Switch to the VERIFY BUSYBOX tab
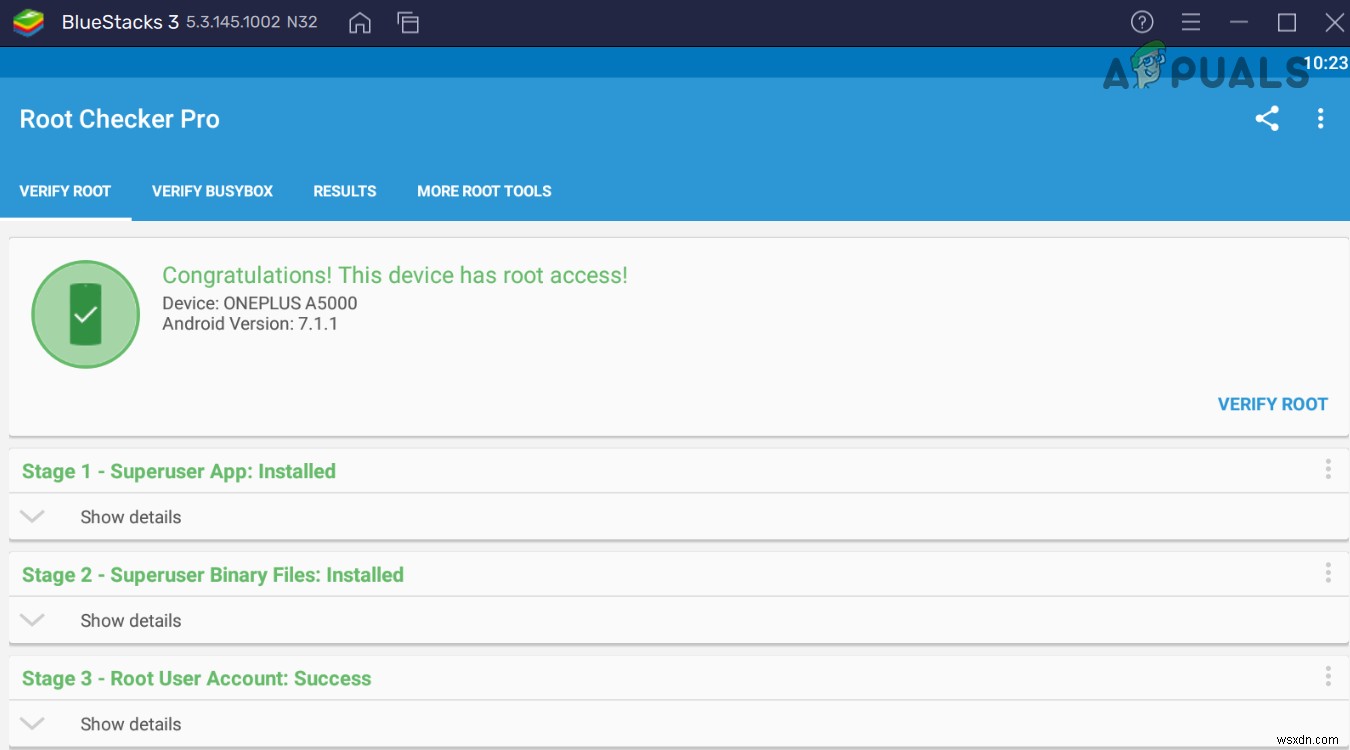 pos(212,191)
